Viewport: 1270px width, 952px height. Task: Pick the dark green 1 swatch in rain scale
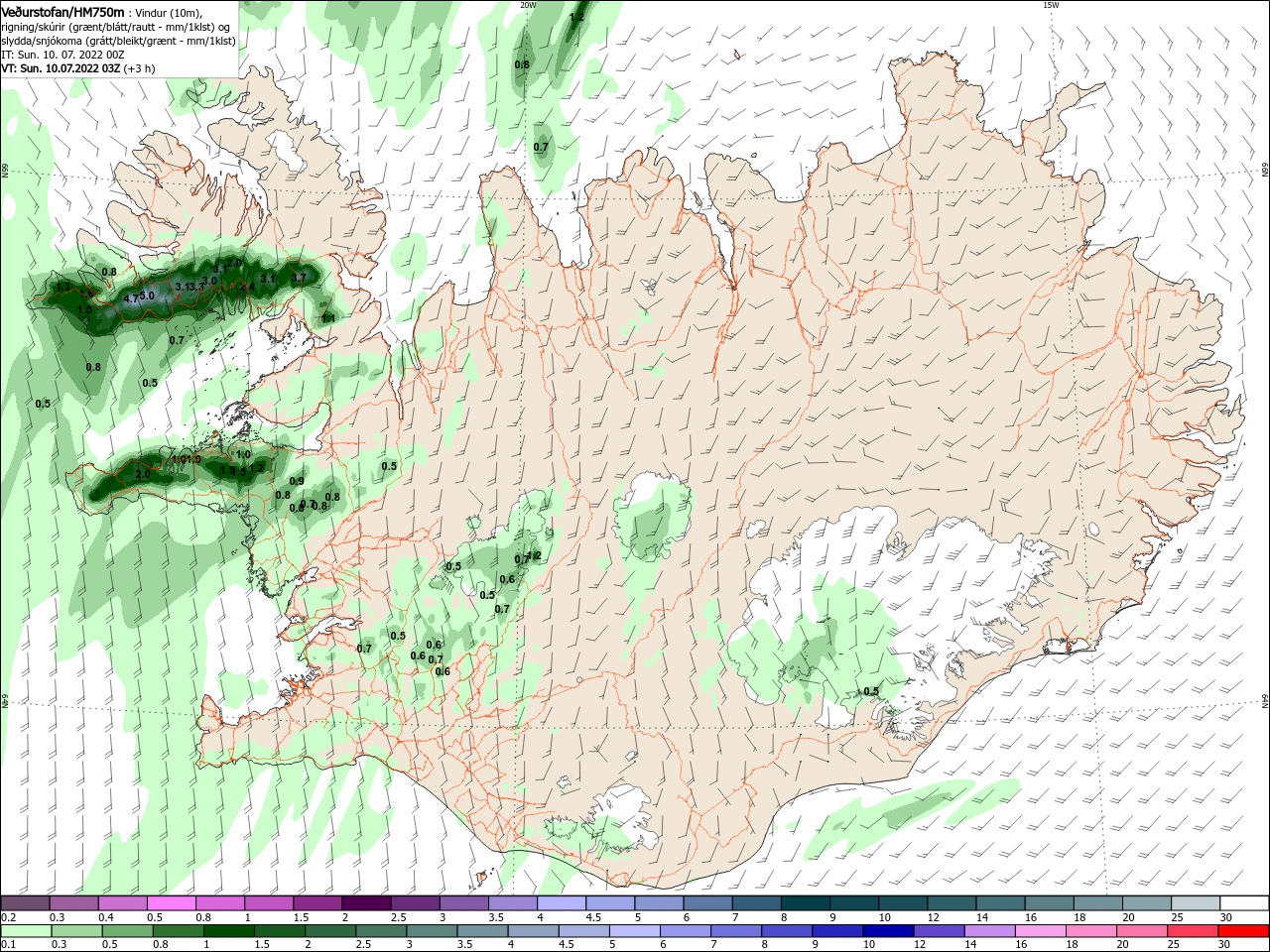(x=229, y=931)
